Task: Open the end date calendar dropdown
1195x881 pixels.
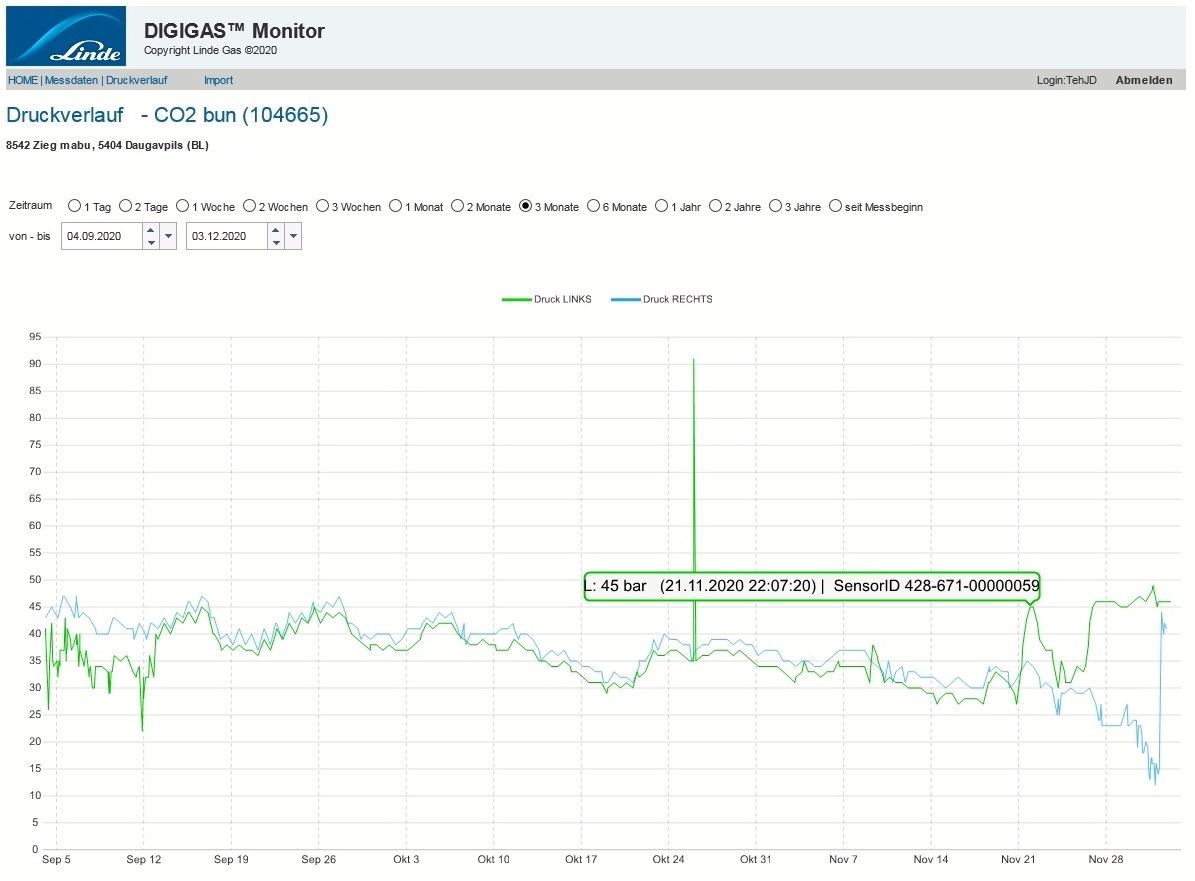Action: click(293, 237)
